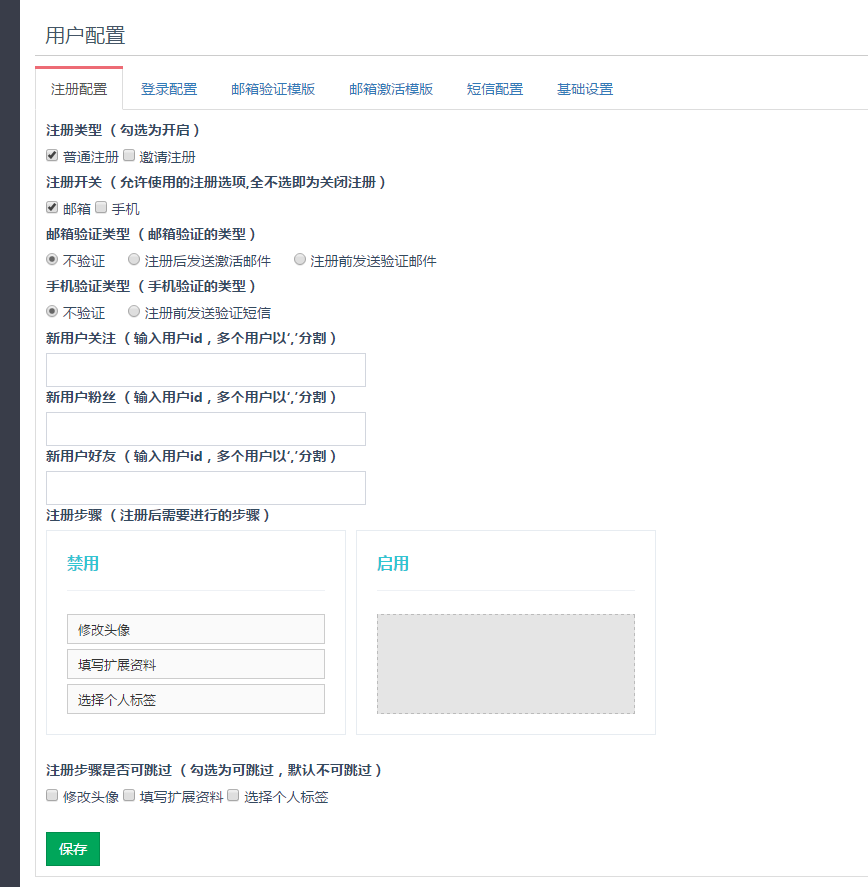Focus the 新用户关注 input field

(206, 370)
